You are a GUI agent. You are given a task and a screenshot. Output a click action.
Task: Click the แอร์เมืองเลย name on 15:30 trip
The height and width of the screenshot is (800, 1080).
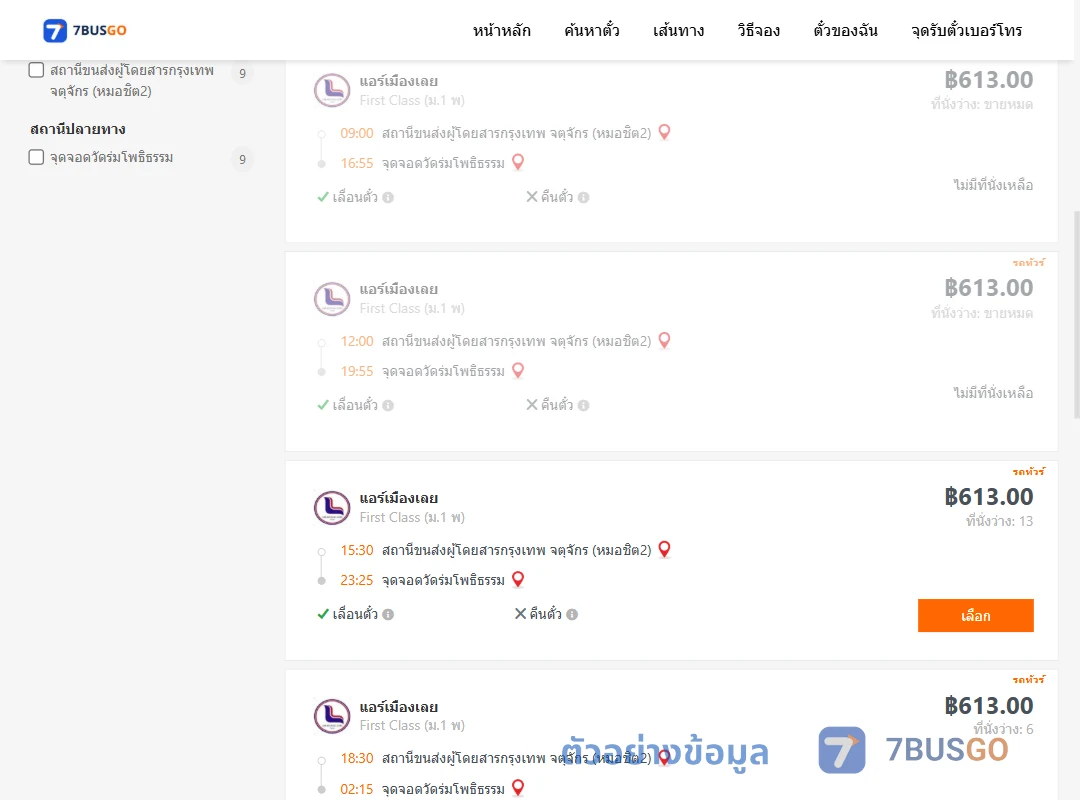point(398,498)
